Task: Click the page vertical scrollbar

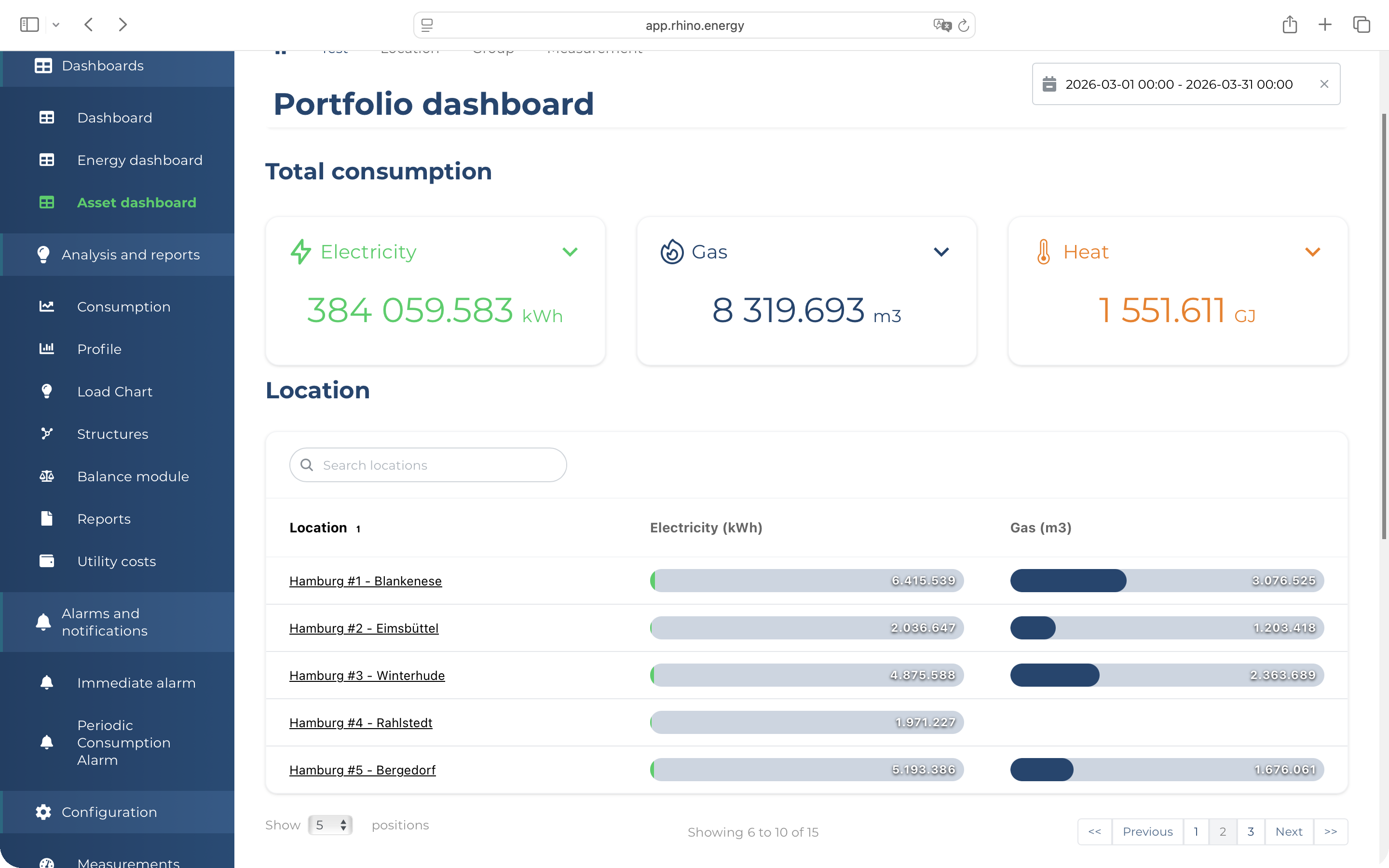Action: 1383,326
